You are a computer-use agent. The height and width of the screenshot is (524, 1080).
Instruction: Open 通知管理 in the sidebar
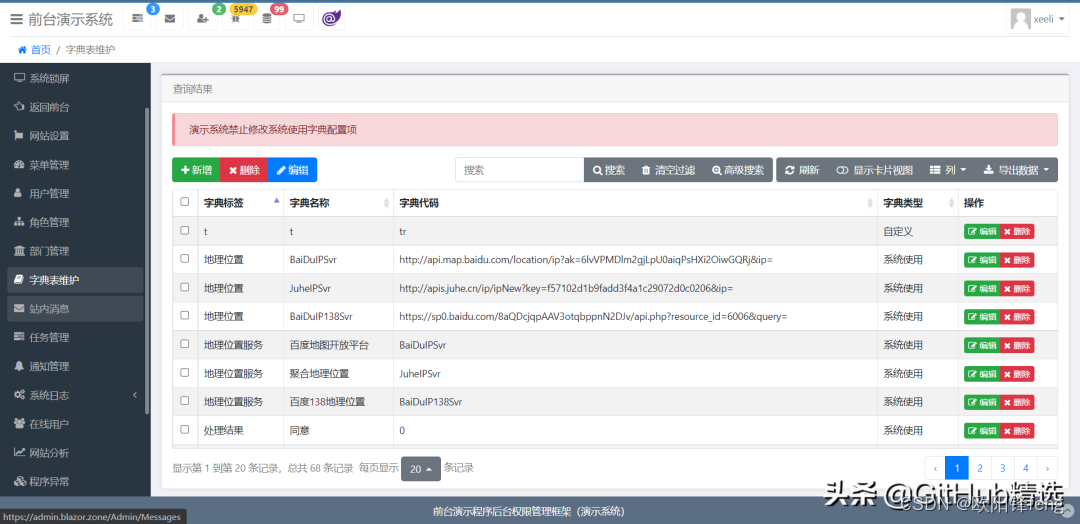click(x=75, y=366)
